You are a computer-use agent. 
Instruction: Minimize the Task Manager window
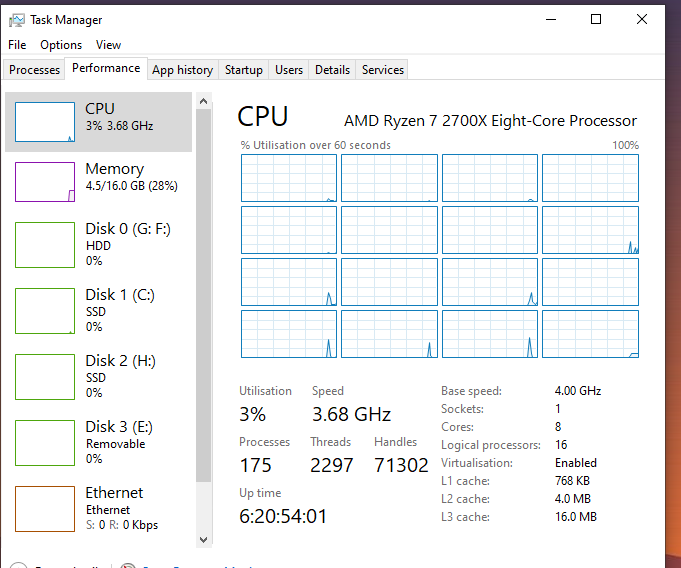click(551, 20)
